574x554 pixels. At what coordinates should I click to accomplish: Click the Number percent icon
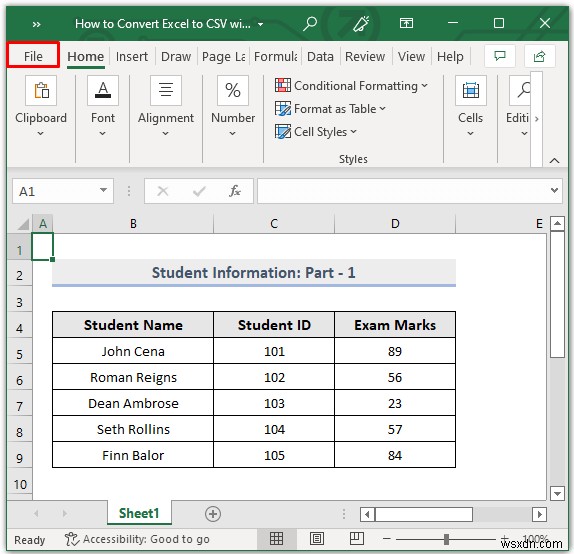point(233,90)
